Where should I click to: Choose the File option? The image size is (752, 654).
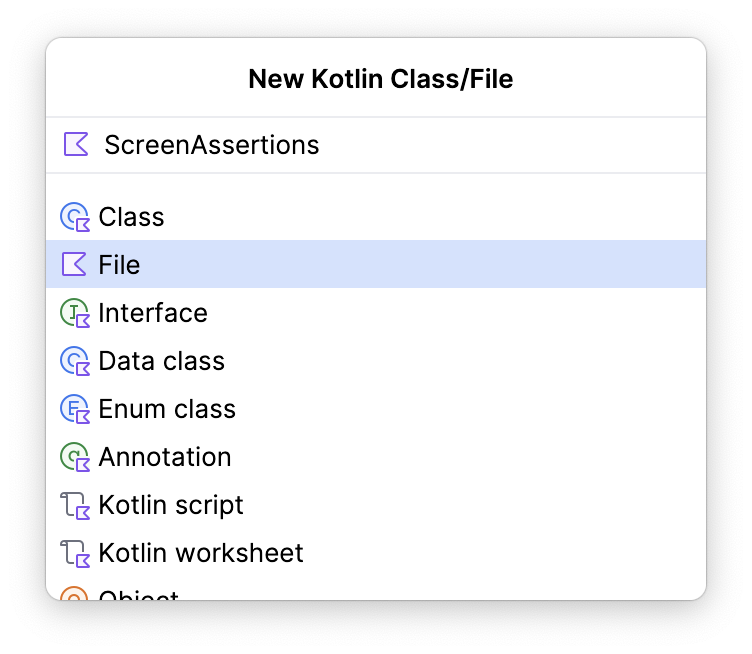coord(119,265)
